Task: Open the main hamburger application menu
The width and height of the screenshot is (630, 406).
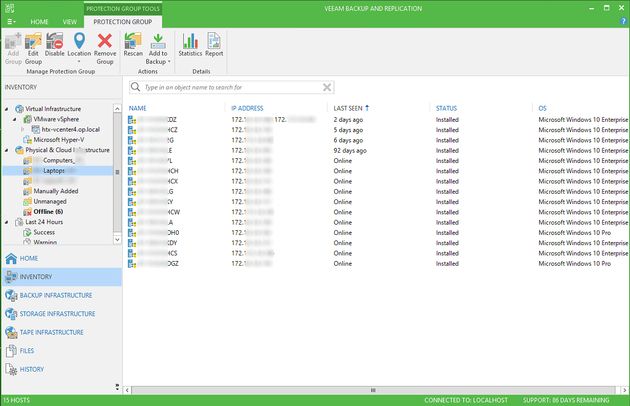Action: click(11, 22)
